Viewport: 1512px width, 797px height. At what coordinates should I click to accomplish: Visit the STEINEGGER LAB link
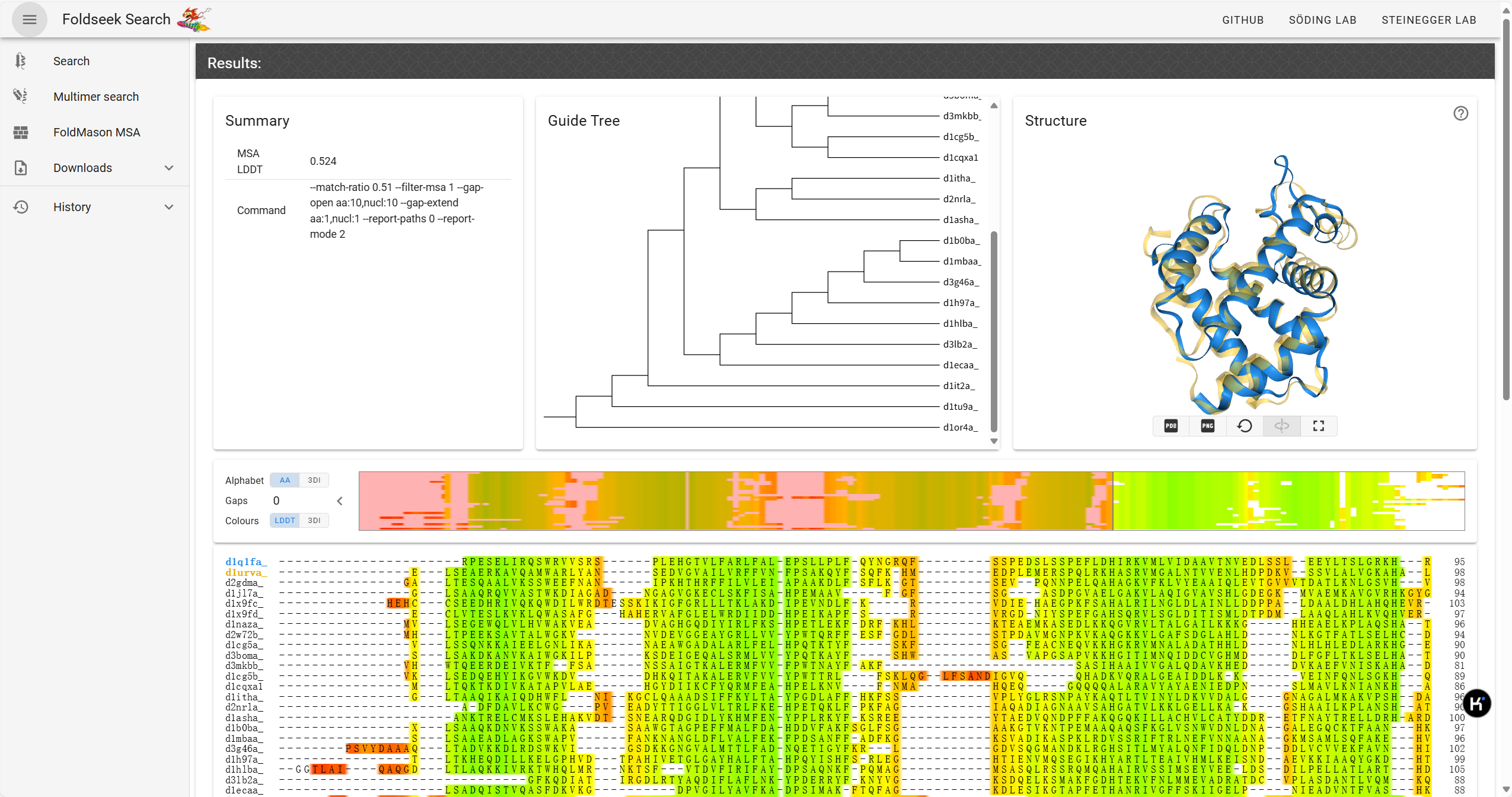1428,20
